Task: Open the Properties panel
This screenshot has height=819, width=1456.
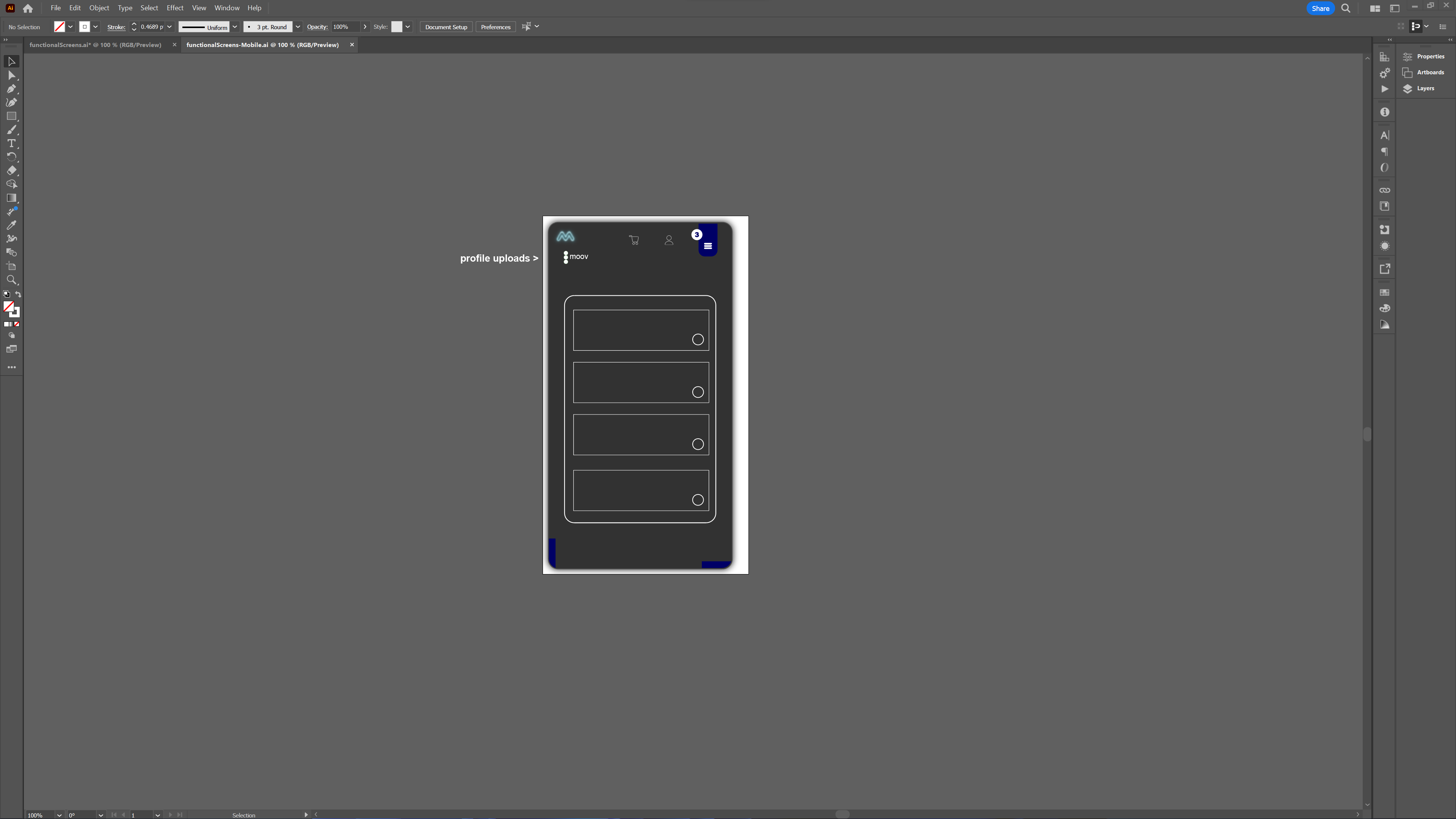Action: 1423,56
